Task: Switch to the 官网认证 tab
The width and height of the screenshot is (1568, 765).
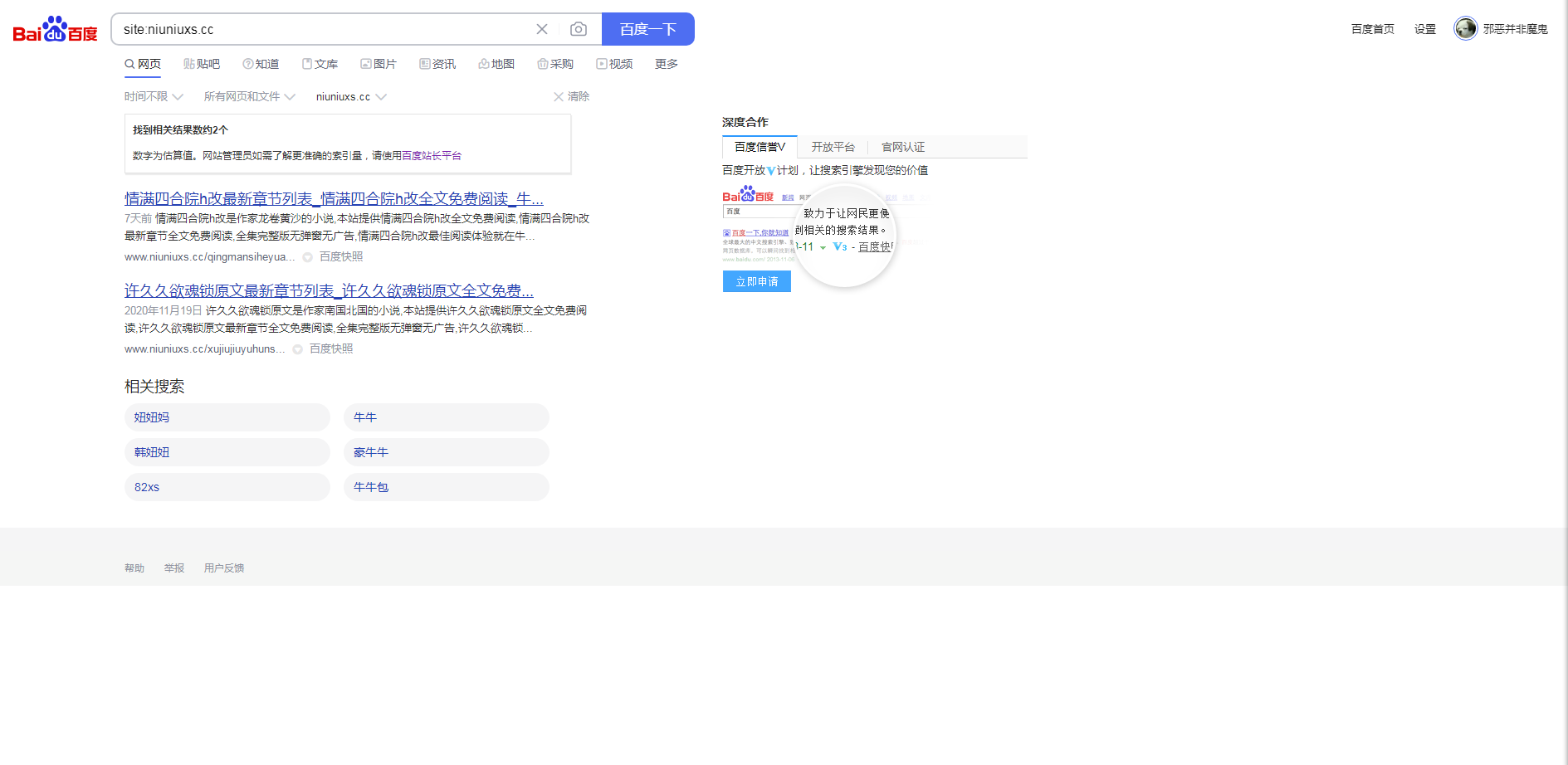Action: coord(903,147)
